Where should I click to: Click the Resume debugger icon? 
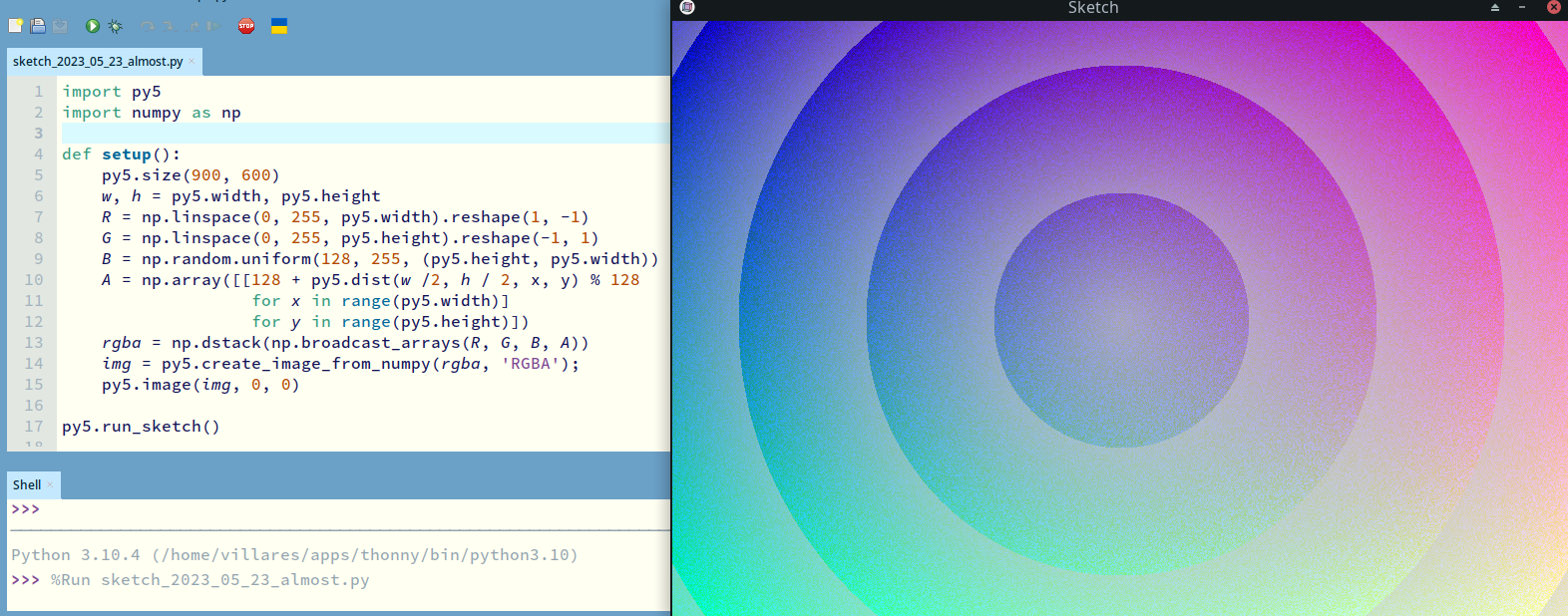click(x=213, y=26)
